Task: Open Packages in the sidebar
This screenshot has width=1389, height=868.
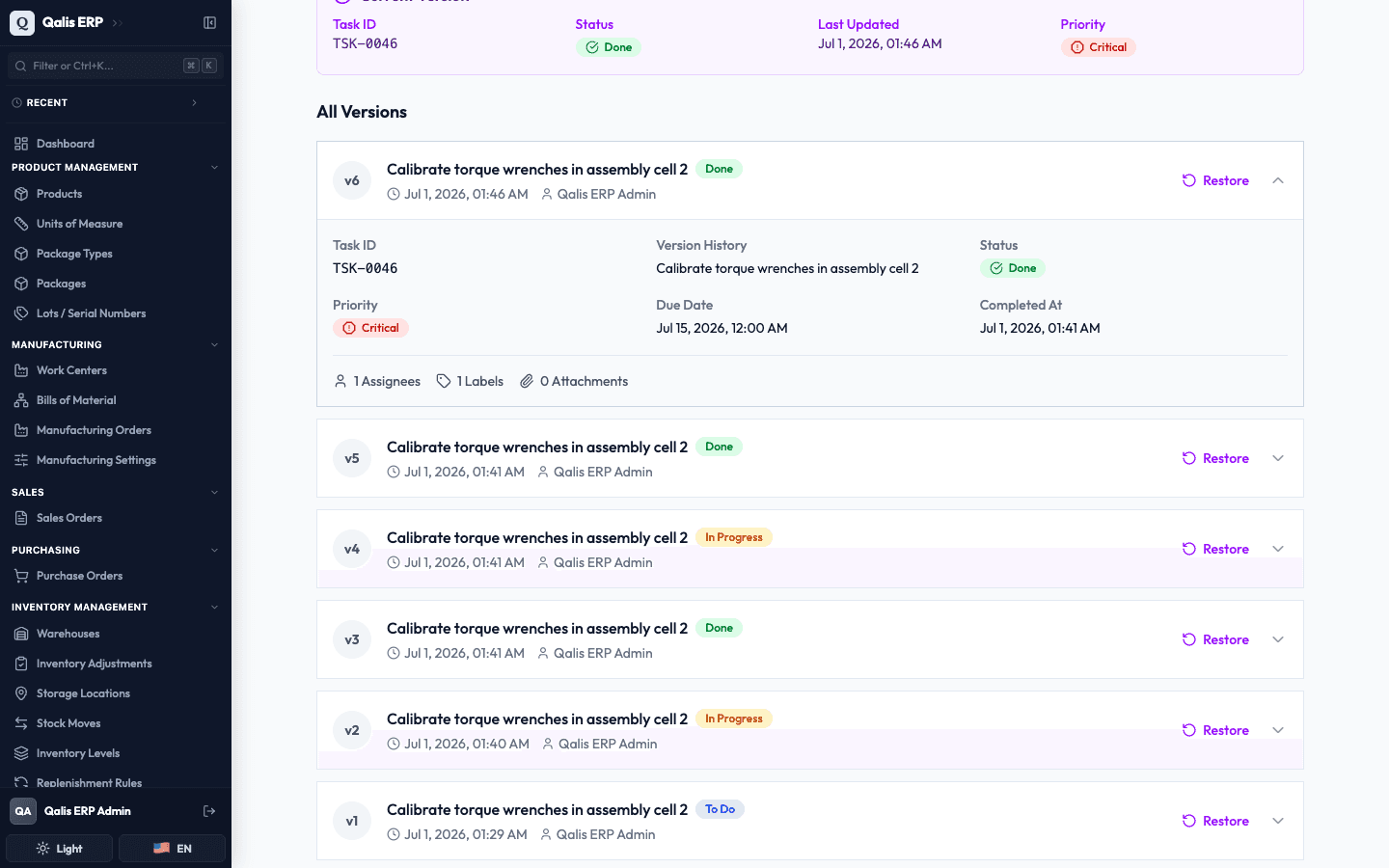Action: [116, 284]
